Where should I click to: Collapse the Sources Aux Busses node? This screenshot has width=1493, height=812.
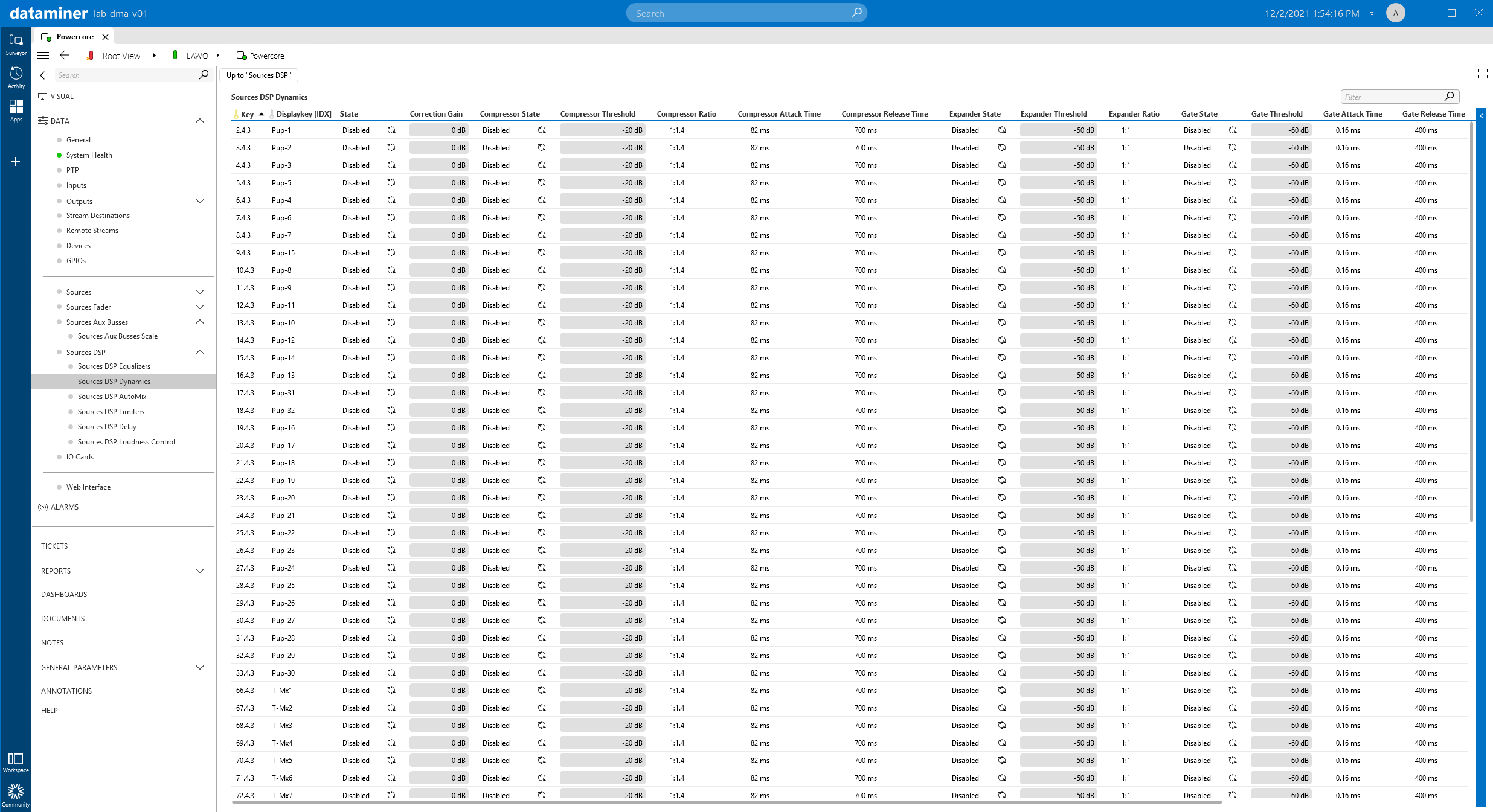tap(200, 322)
